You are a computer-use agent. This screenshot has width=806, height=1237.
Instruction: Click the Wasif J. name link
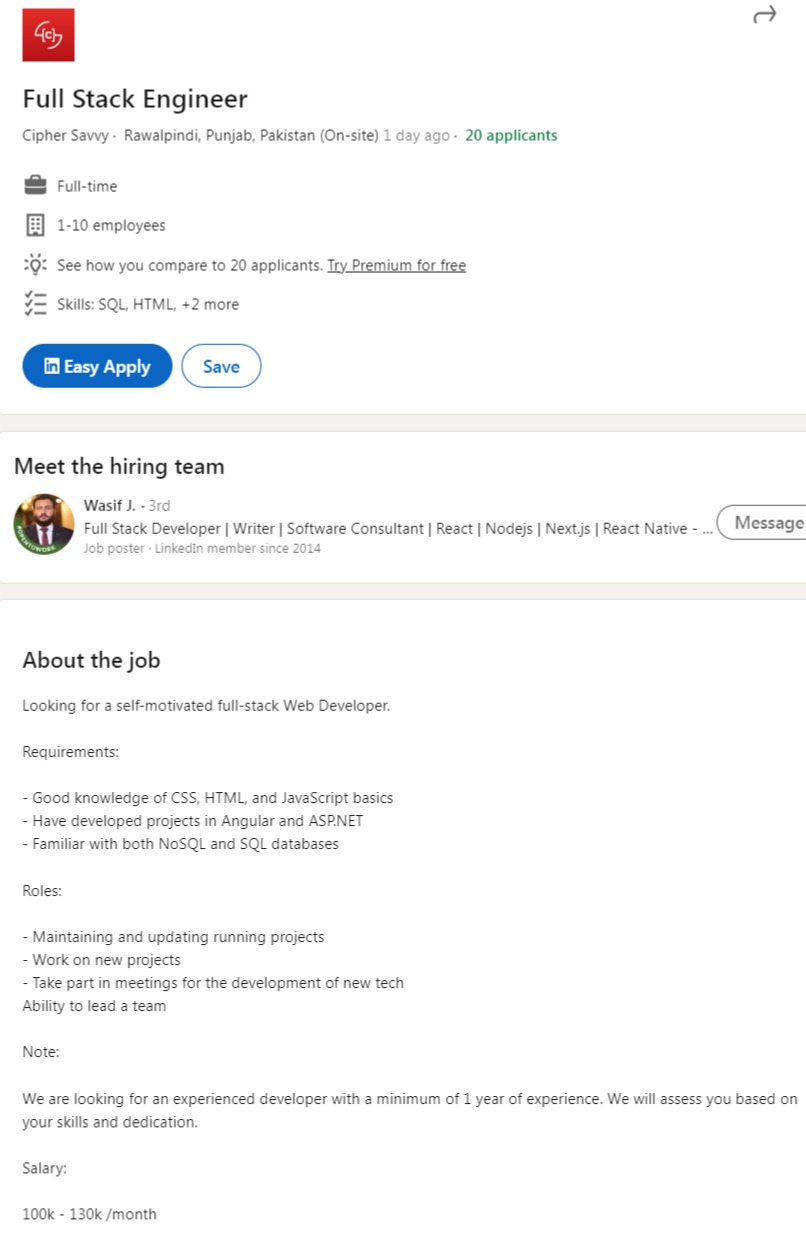click(109, 505)
